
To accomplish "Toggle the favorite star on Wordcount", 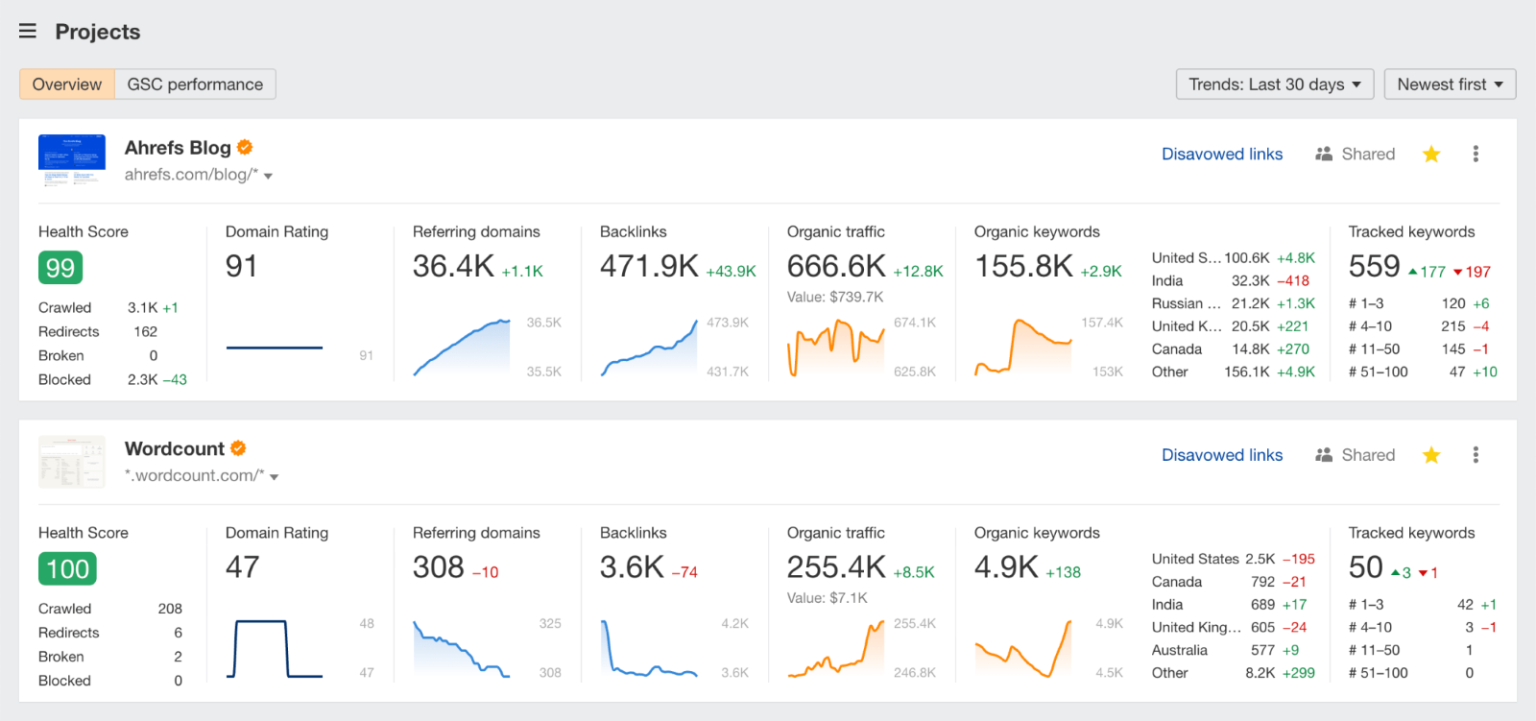I will click(1431, 454).
